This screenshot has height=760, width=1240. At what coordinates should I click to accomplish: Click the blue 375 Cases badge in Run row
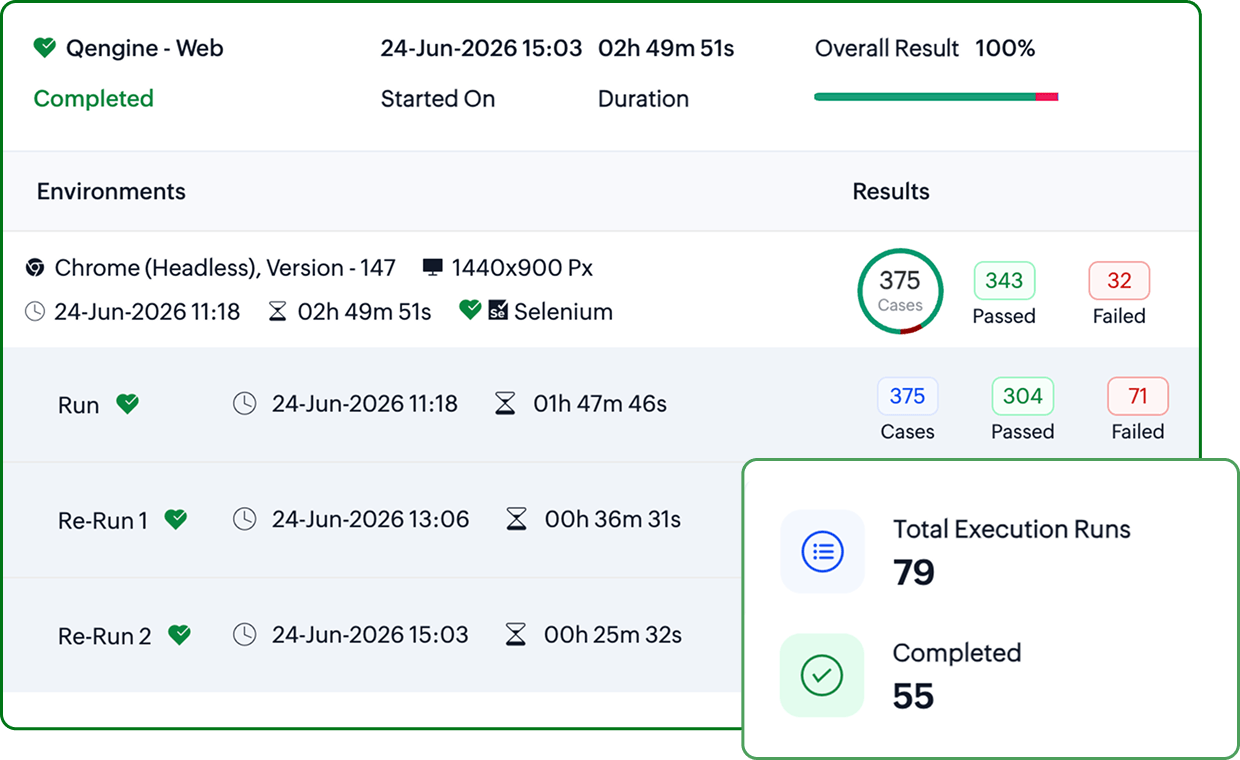coord(908,396)
